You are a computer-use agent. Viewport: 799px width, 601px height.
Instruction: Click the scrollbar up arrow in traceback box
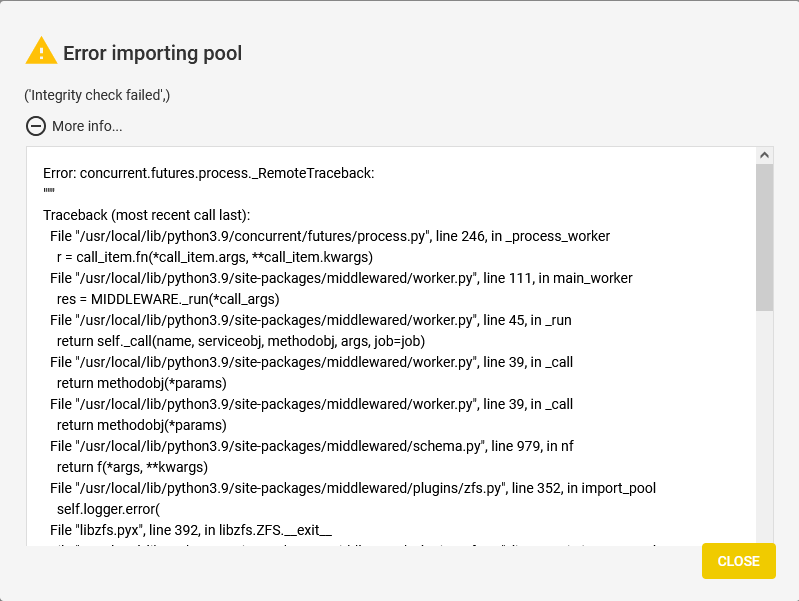coord(764,155)
